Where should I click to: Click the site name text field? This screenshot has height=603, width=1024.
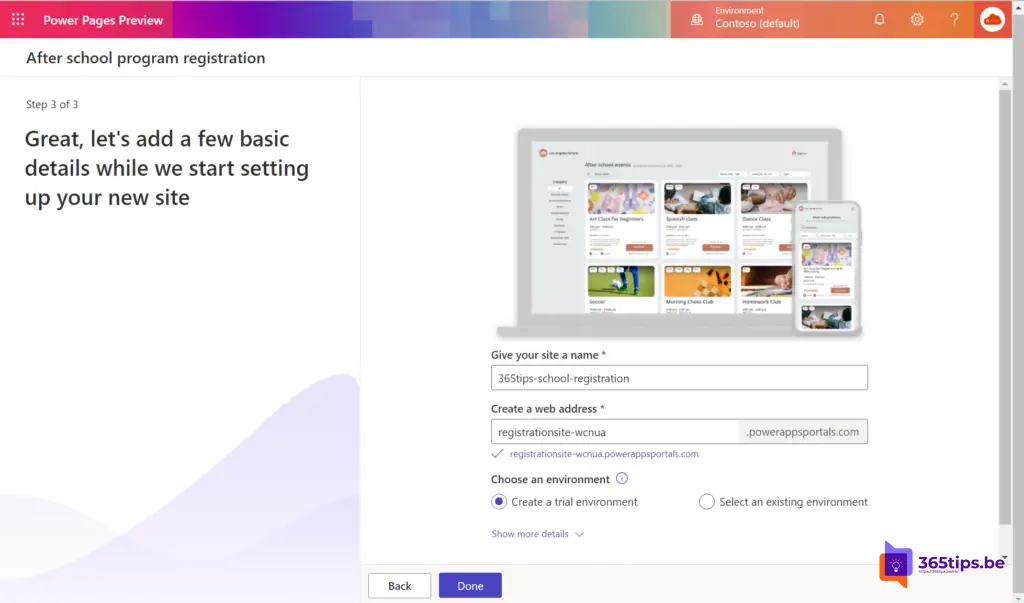[x=679, y=378]
